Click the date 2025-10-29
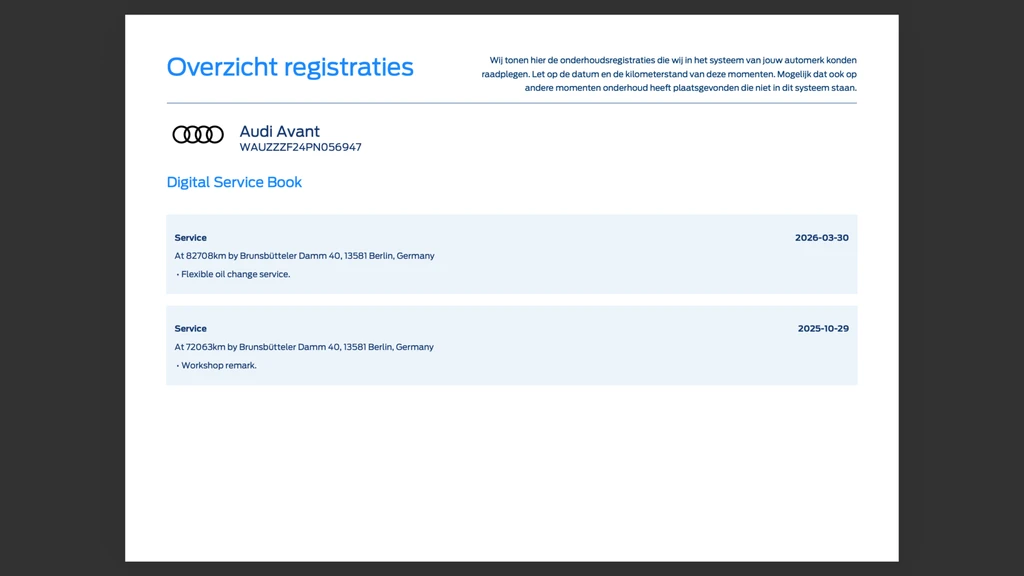Viewport: 1024px width, 576px height. pyautogui.click(x=823, y=328)
